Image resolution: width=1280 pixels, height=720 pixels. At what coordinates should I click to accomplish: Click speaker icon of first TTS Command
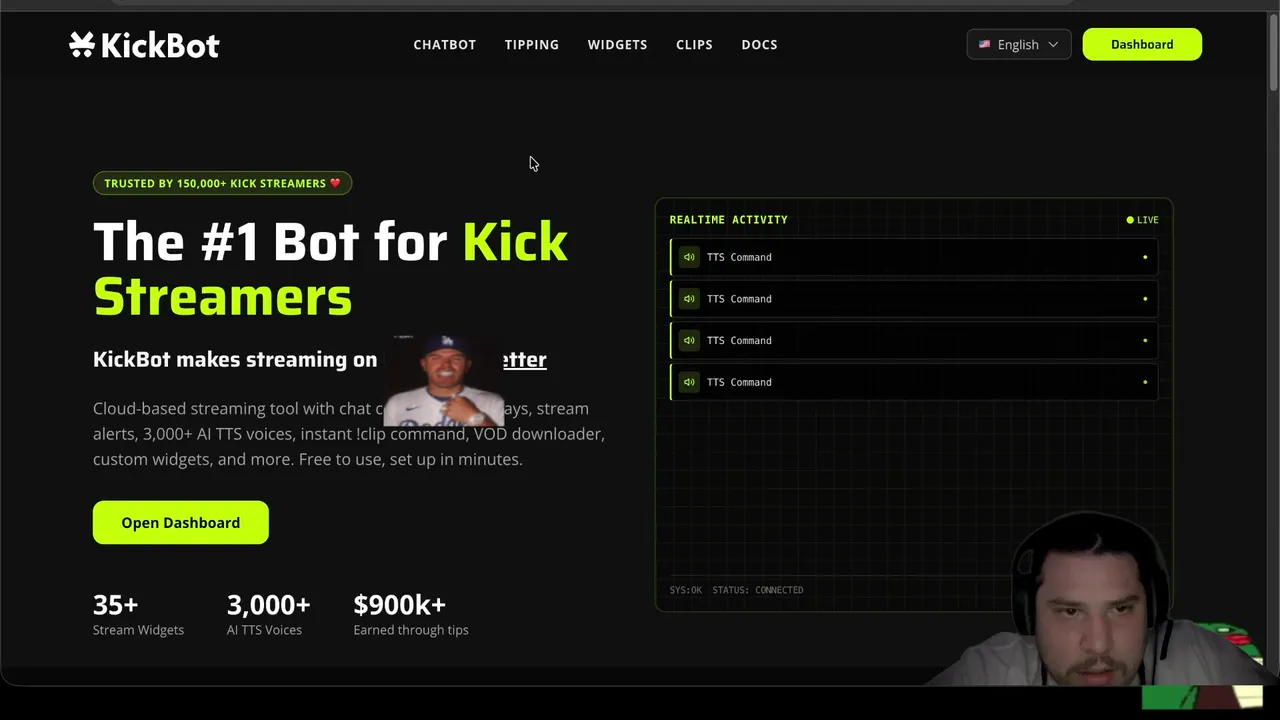[689, 257]
